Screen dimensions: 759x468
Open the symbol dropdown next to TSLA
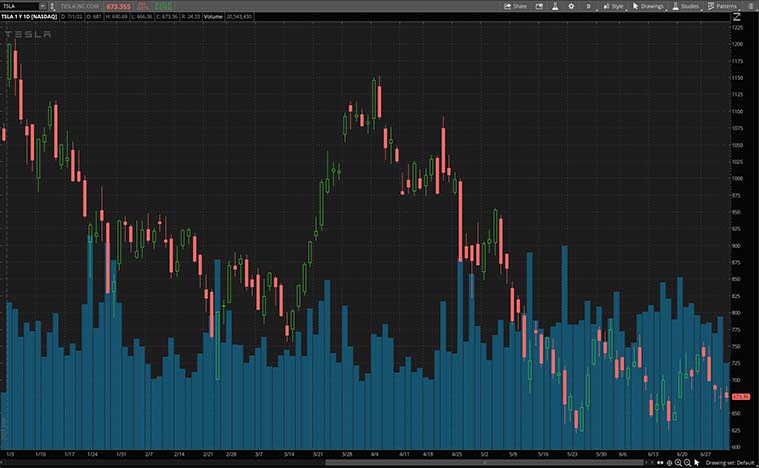[43, 6]
